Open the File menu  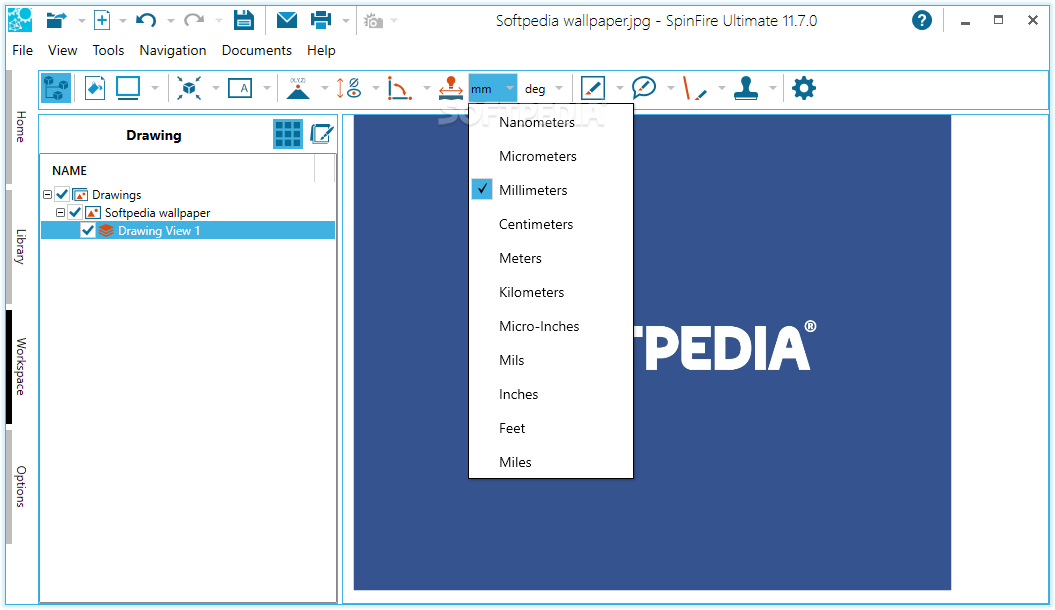click(x=22, y=50)
